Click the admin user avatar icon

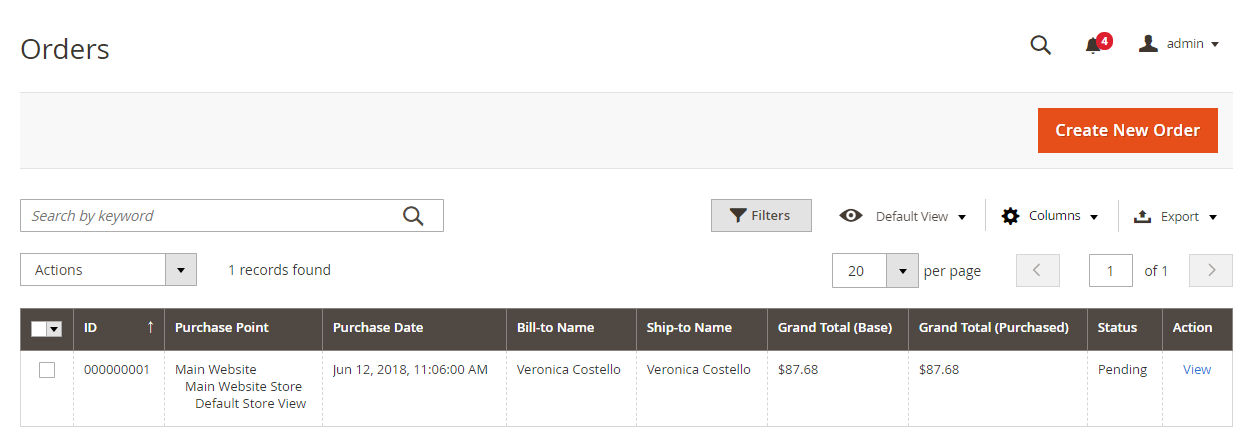pos(1148,43)
